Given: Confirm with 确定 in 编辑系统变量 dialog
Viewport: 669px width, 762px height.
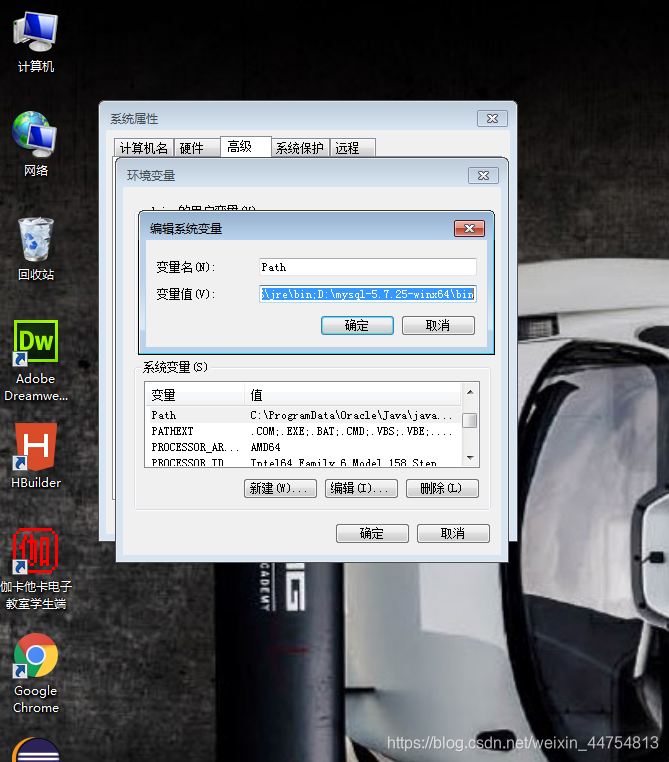Looking at the screenshot, I should click(x=357, y=325).
